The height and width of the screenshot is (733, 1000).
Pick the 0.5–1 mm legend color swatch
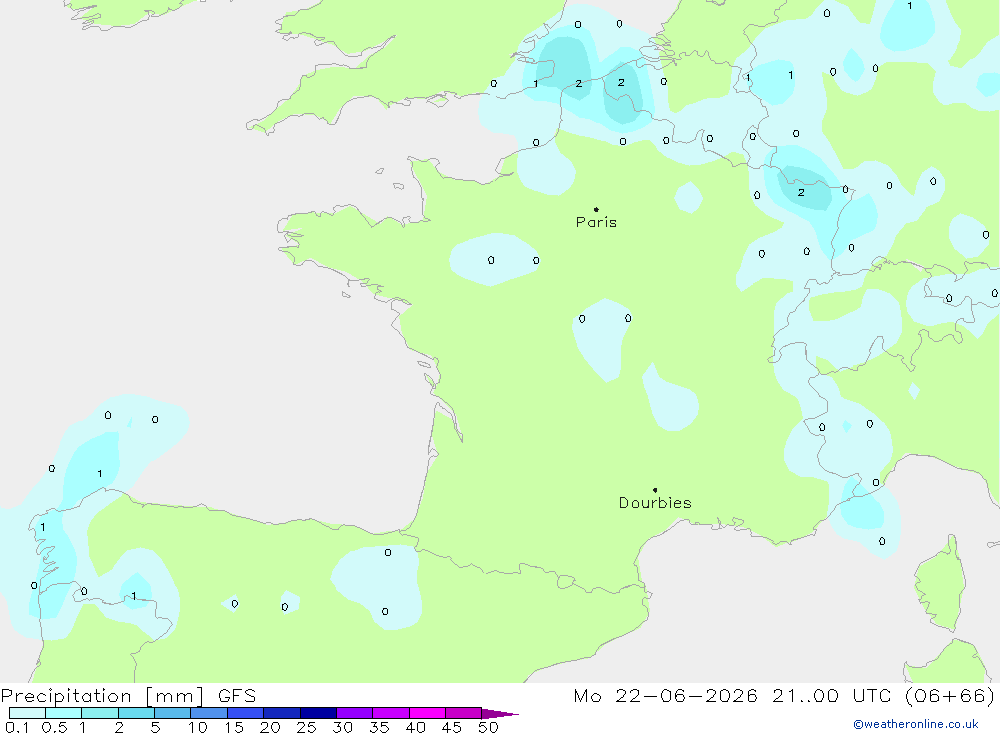63,713
